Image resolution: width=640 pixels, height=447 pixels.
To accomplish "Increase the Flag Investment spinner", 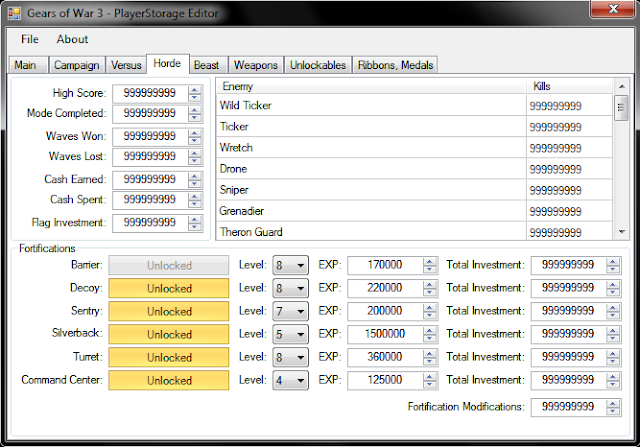I will 195,219.
